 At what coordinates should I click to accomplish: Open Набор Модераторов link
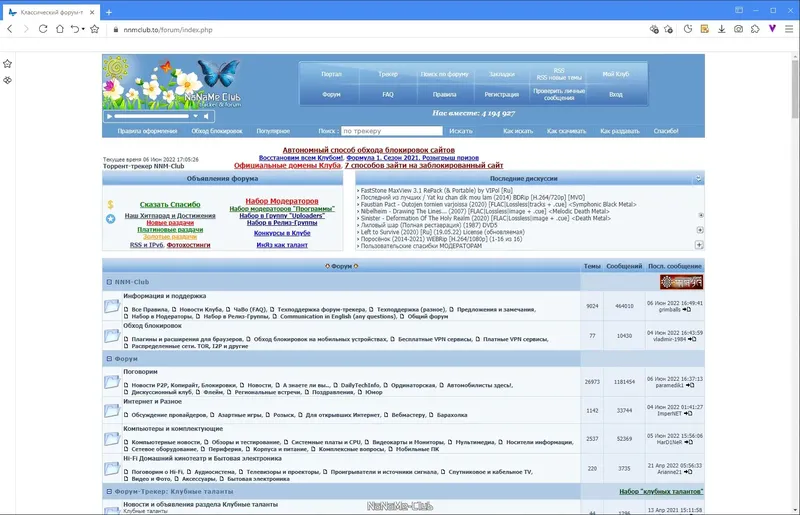tap(282, 201)
